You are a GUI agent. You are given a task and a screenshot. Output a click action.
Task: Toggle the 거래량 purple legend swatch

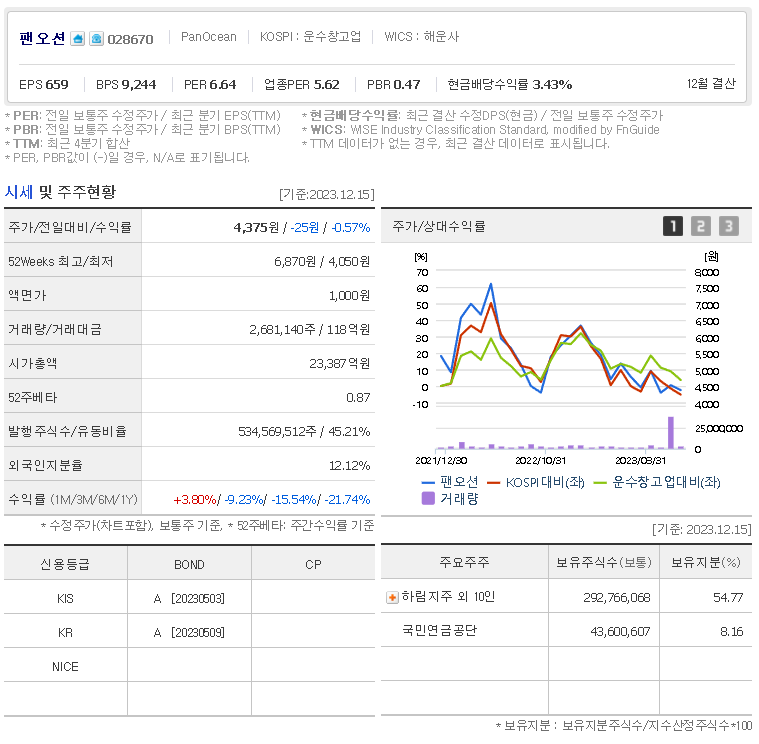pyautogui.click(x=428, y=499)
